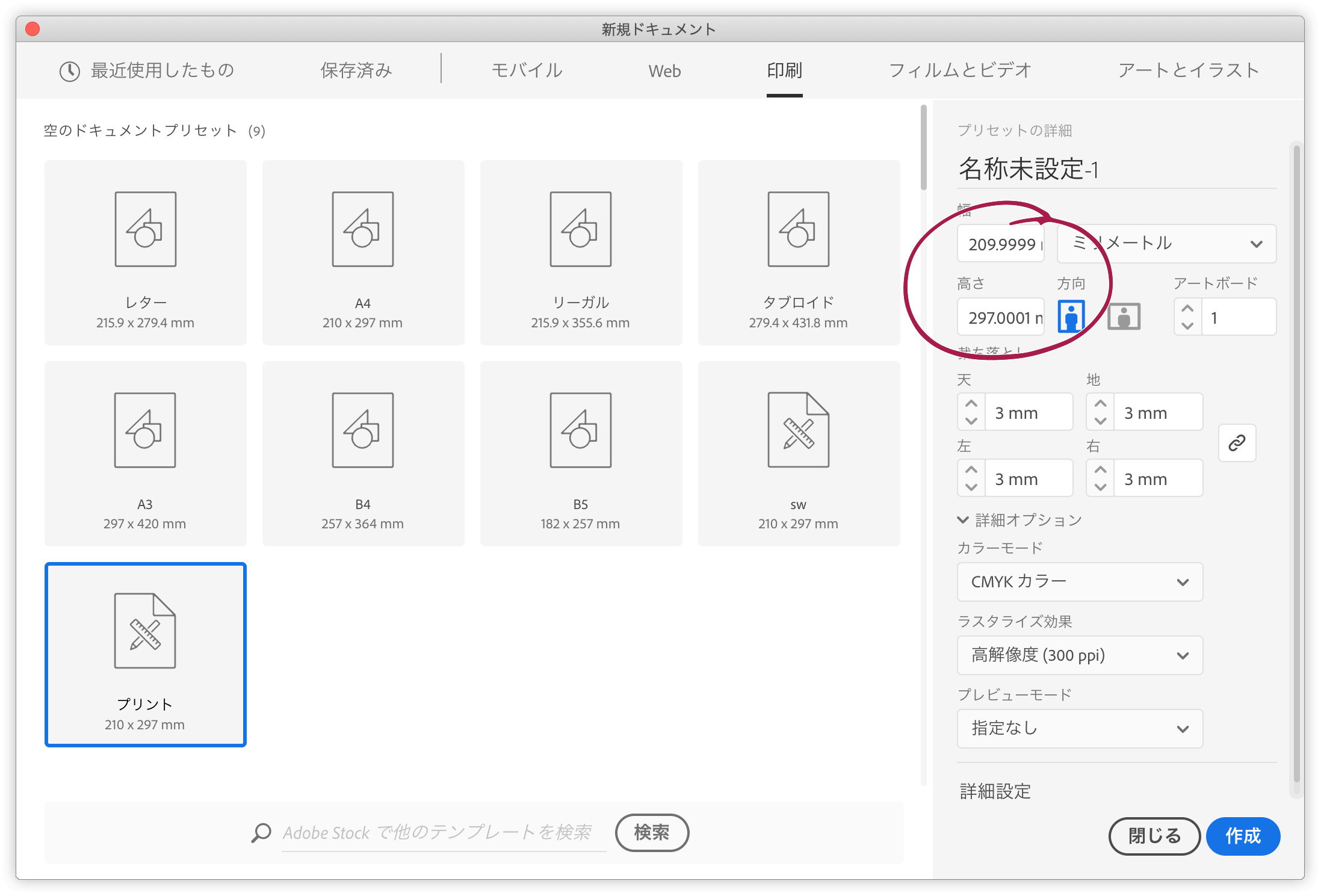Select the レター preset thumbnail
The width and height of the screenshot is (1321, 896).
click(145, 252)
